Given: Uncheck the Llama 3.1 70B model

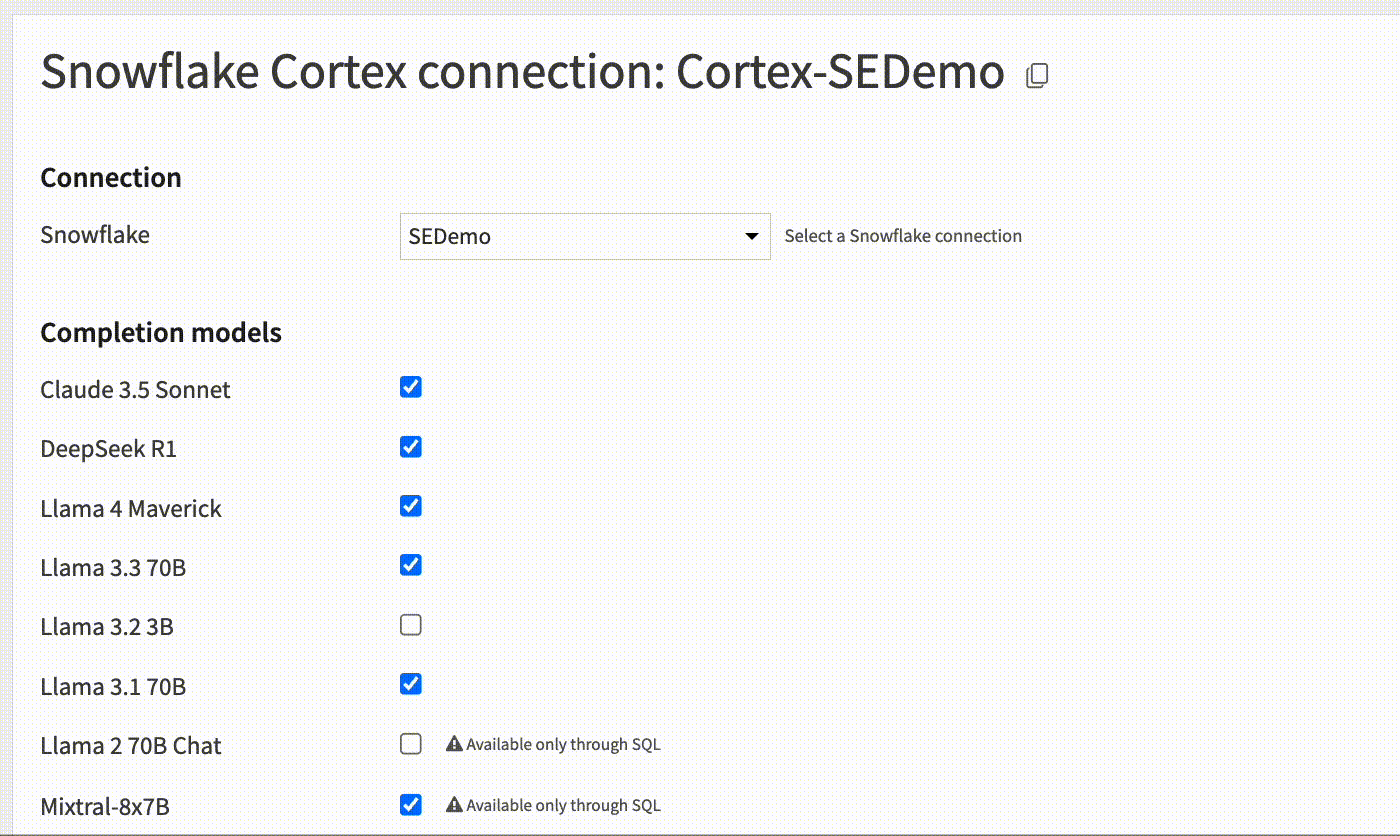Looking at the screenshot, I should click(x=410, y=684).
